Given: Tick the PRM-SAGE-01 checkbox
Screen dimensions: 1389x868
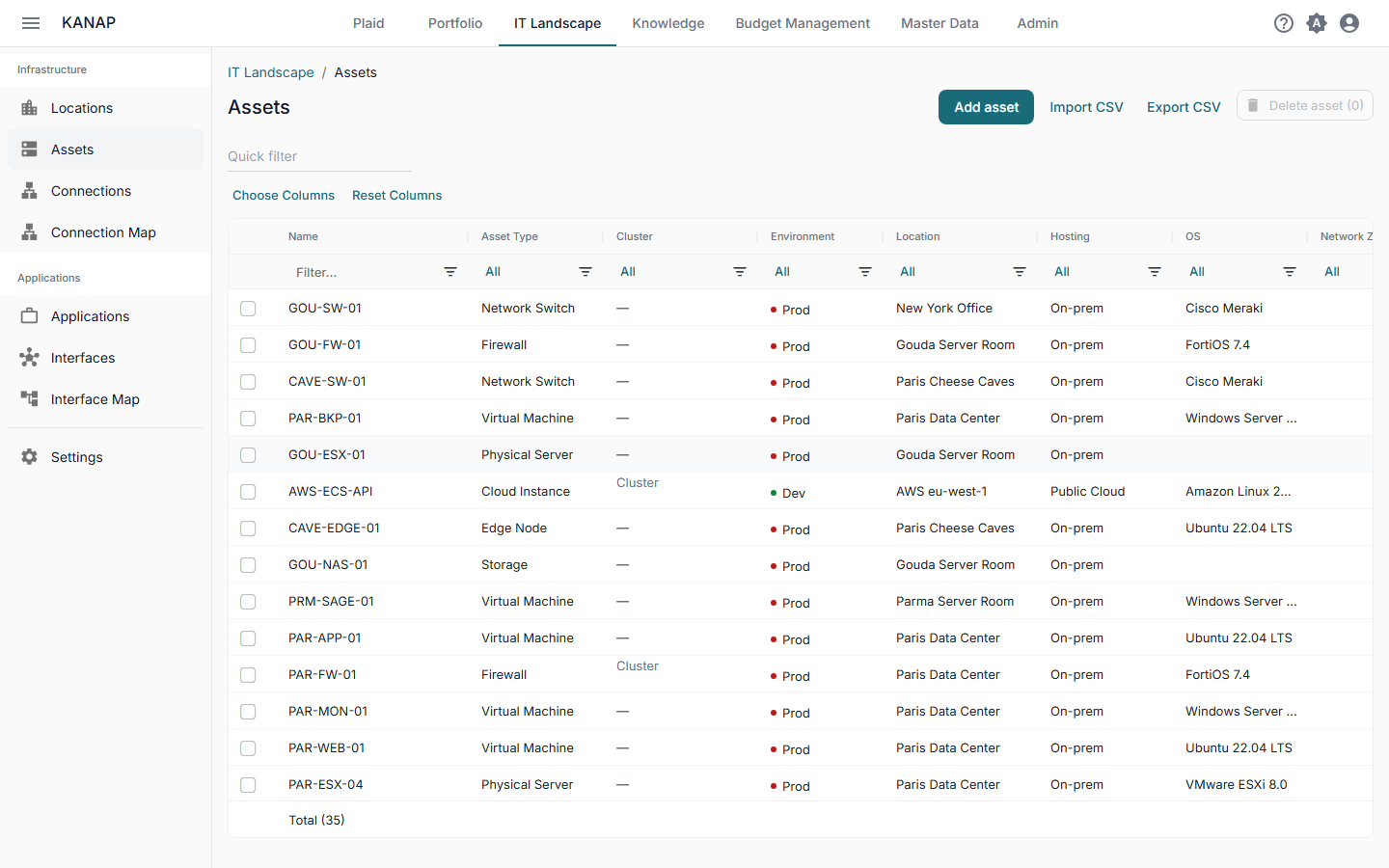Looking at the screenshot, I should pos(248,602).
